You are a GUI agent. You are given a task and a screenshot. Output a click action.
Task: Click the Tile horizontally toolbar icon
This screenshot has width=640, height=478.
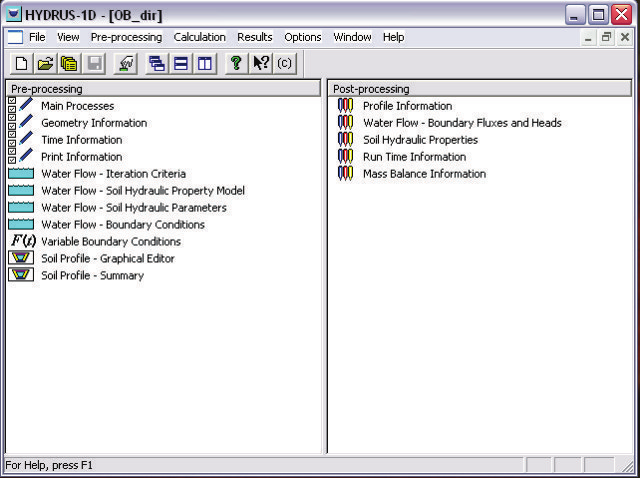coord(181,64)
